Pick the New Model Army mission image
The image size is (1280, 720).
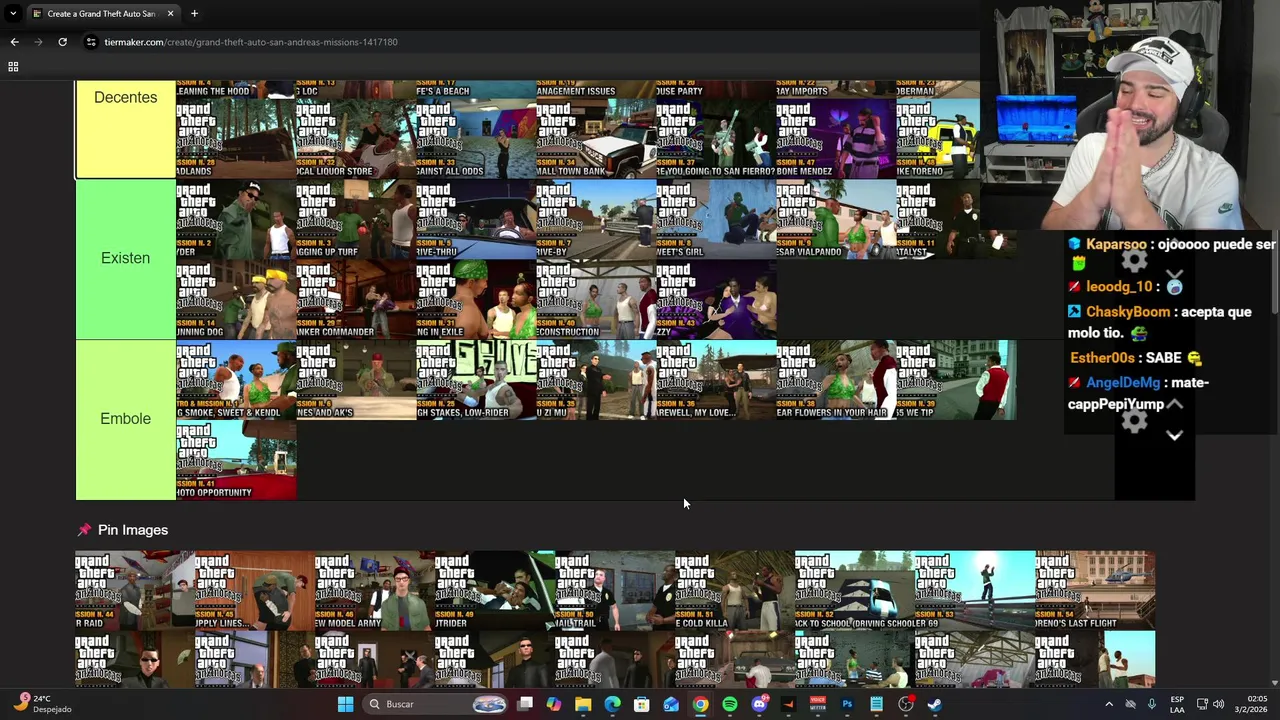(375, 590)
